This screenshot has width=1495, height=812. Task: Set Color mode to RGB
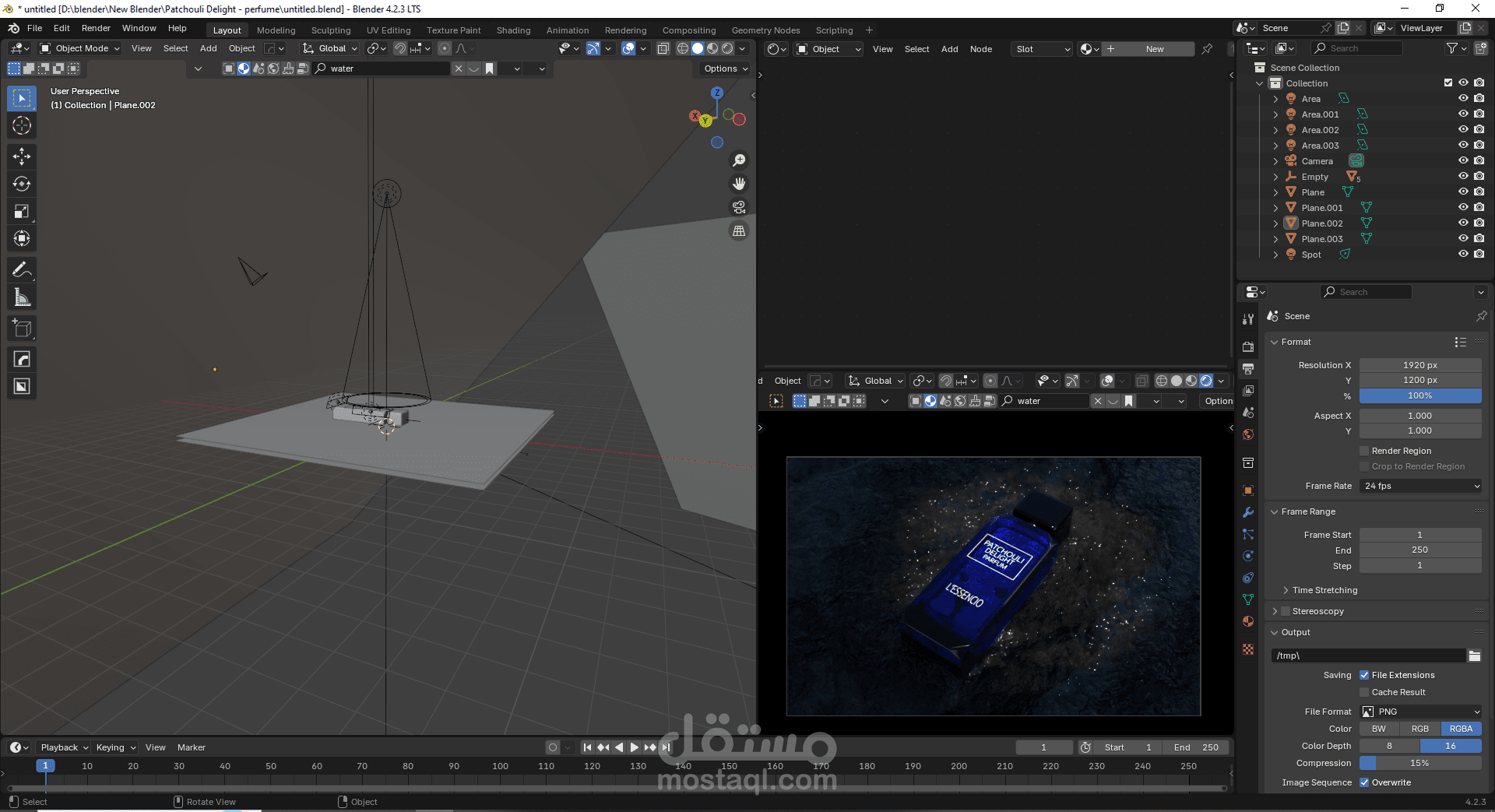[1419, 729]
